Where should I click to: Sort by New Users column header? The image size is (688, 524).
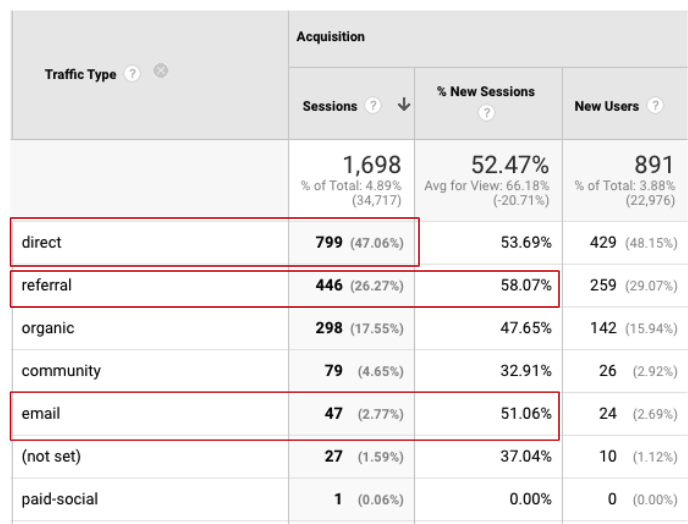tap(606, 106)
